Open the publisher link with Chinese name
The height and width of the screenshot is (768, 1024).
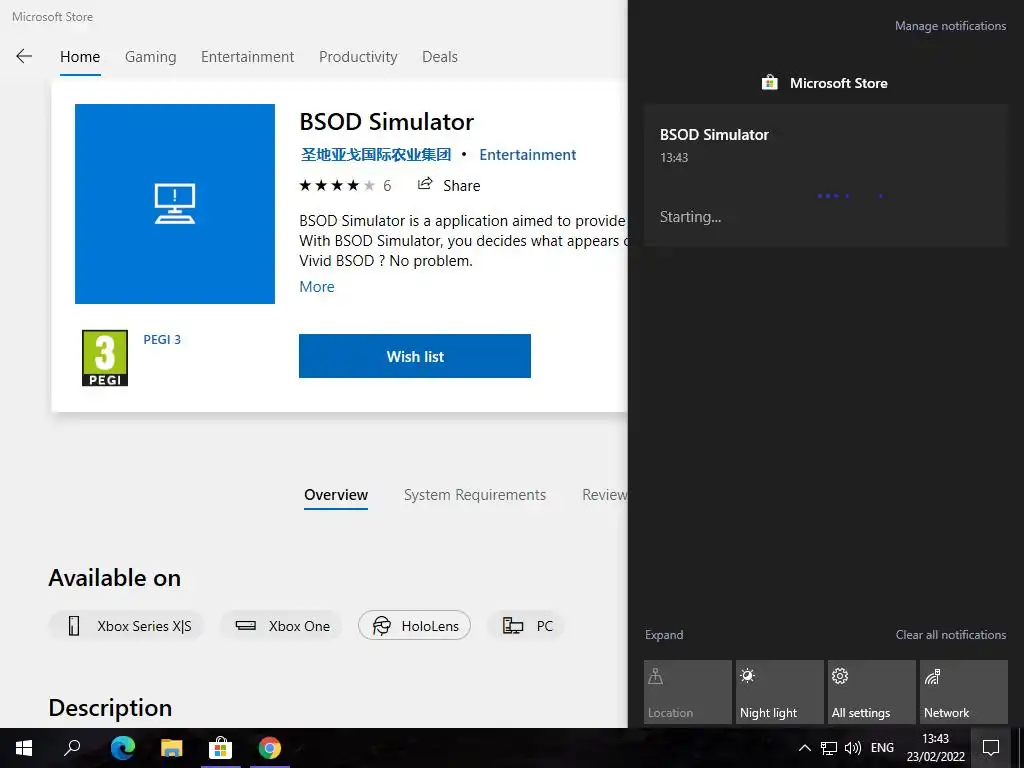coord(376,155)
